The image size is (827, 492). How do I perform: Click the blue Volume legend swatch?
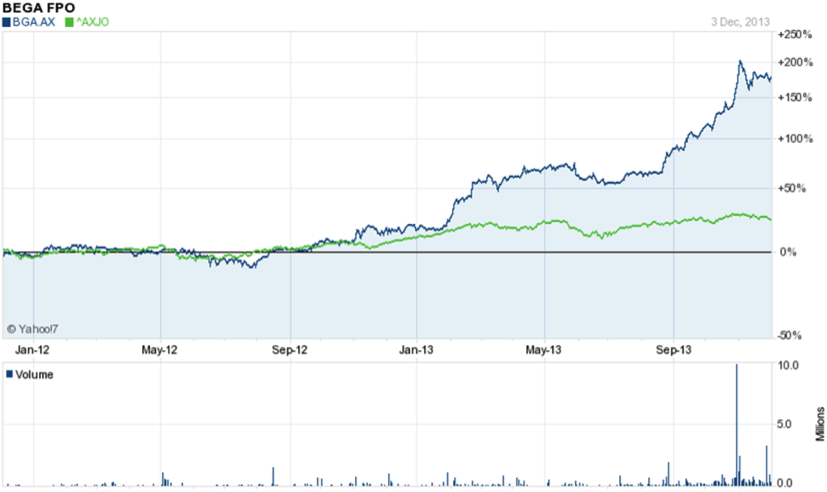click(x=9, y=374)
